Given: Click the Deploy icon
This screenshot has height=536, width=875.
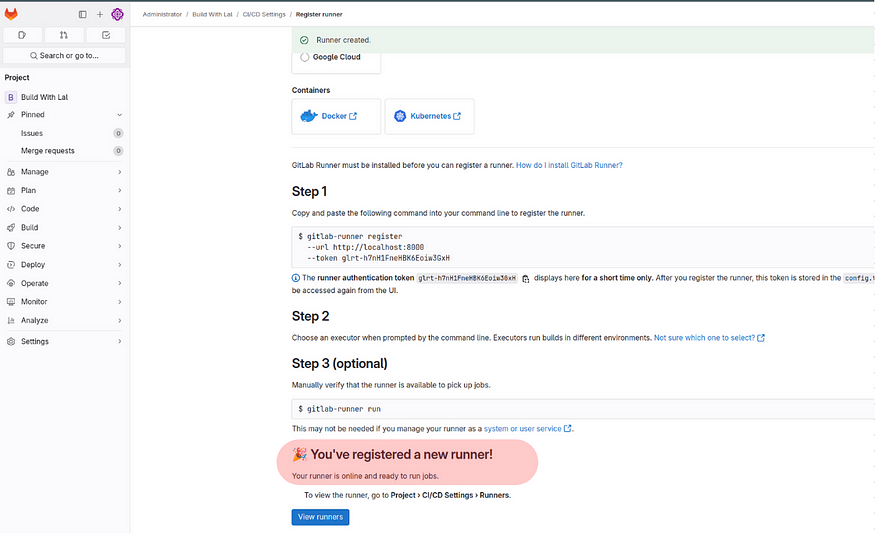Looking at the screenshot, I should coord(11,265).
